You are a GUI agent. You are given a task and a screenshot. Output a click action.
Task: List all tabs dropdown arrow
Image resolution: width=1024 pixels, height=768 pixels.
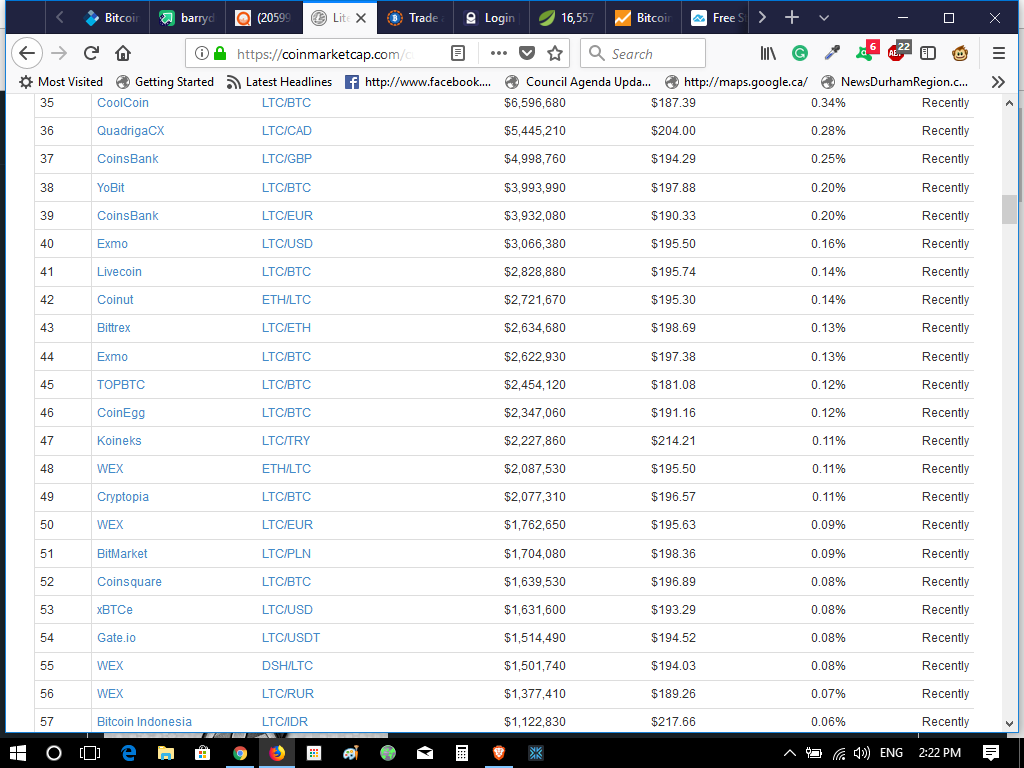pyautogui.click(x=824, y=18)
